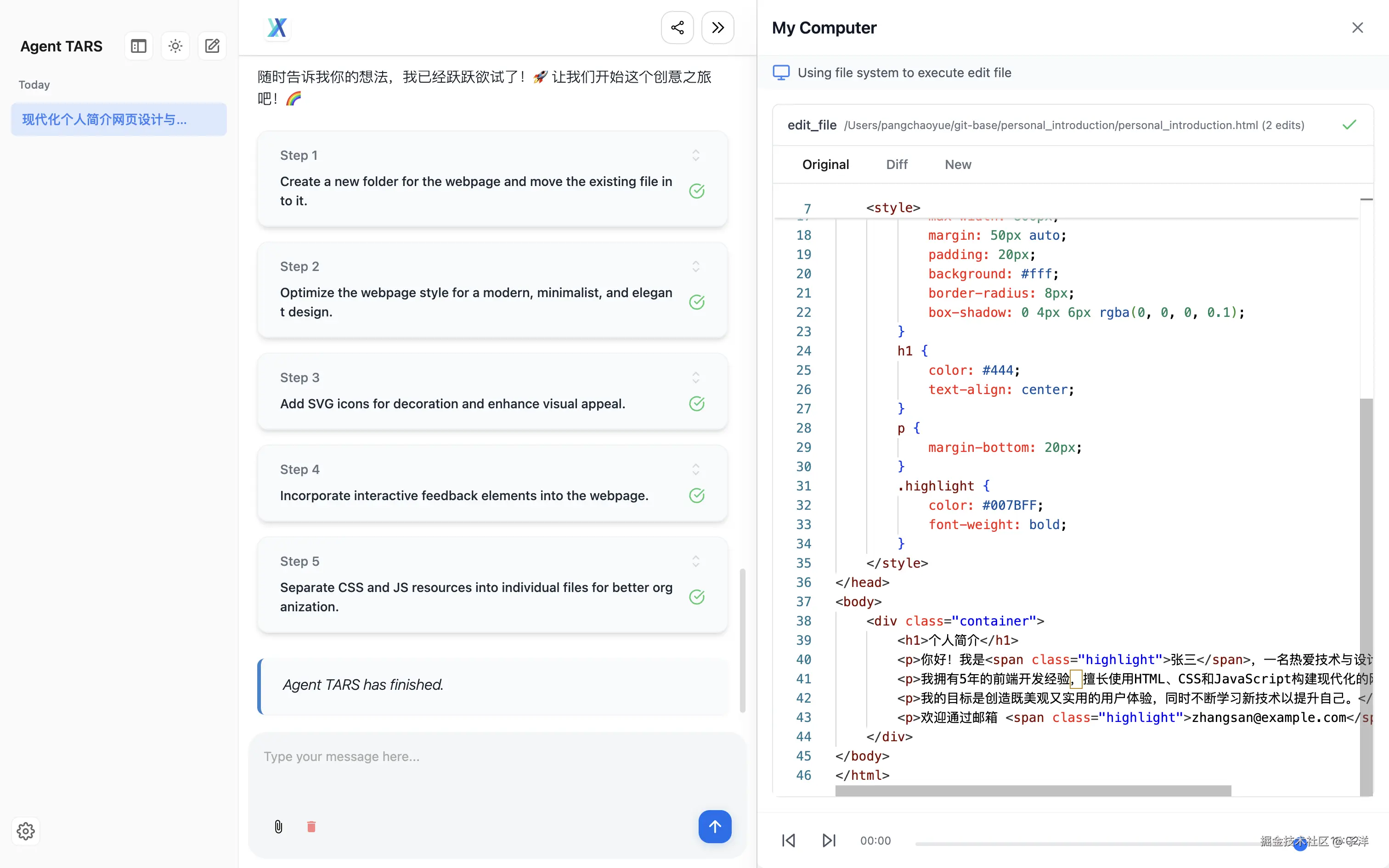The image size is (1389, 868).
Task: Open the 现代化个人简介网页设计 chat history item
Action: pos(119,119)
